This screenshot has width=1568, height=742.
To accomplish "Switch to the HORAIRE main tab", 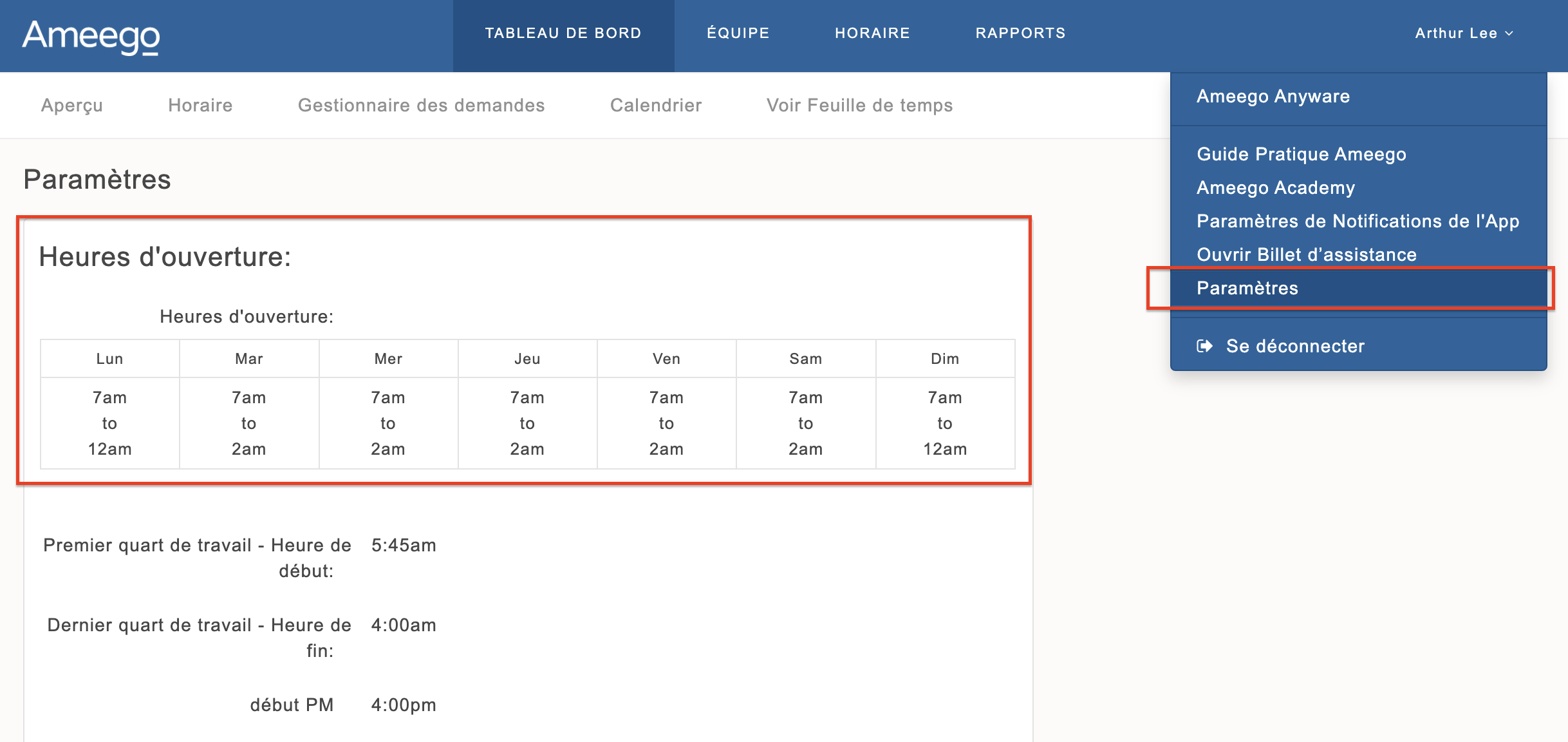I will (872, 33).
